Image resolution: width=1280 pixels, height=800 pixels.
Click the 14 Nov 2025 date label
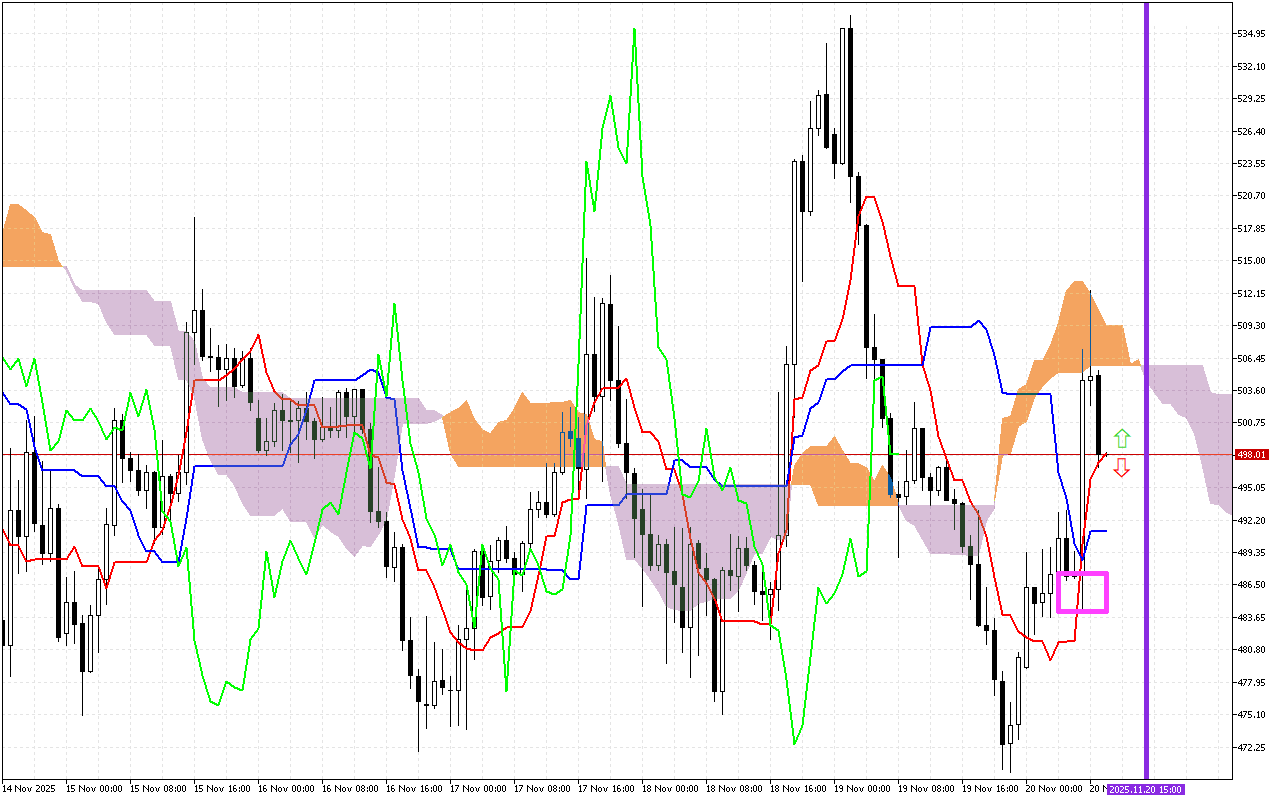pyautogui.click(x=28, y=789)
